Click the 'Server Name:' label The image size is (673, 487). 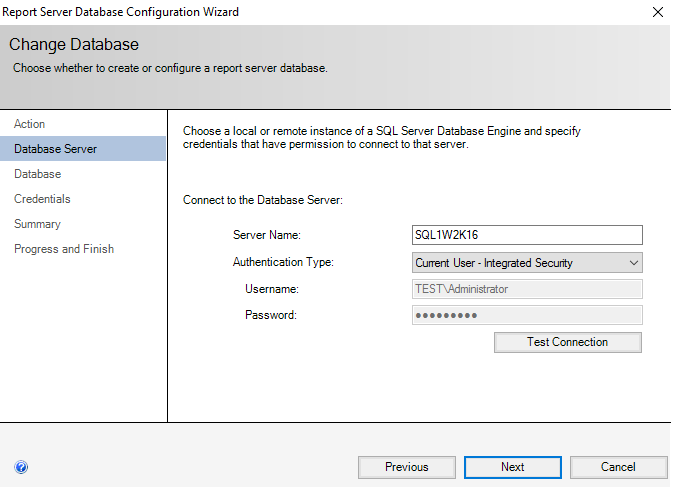click(267, 235)
